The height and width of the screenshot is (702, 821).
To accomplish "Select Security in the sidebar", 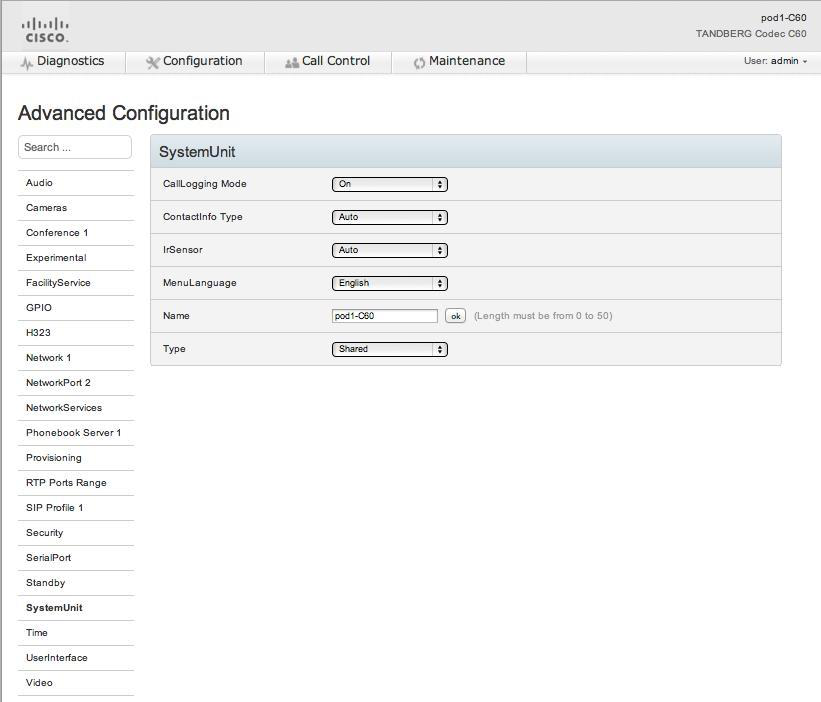I will point(76,533).
